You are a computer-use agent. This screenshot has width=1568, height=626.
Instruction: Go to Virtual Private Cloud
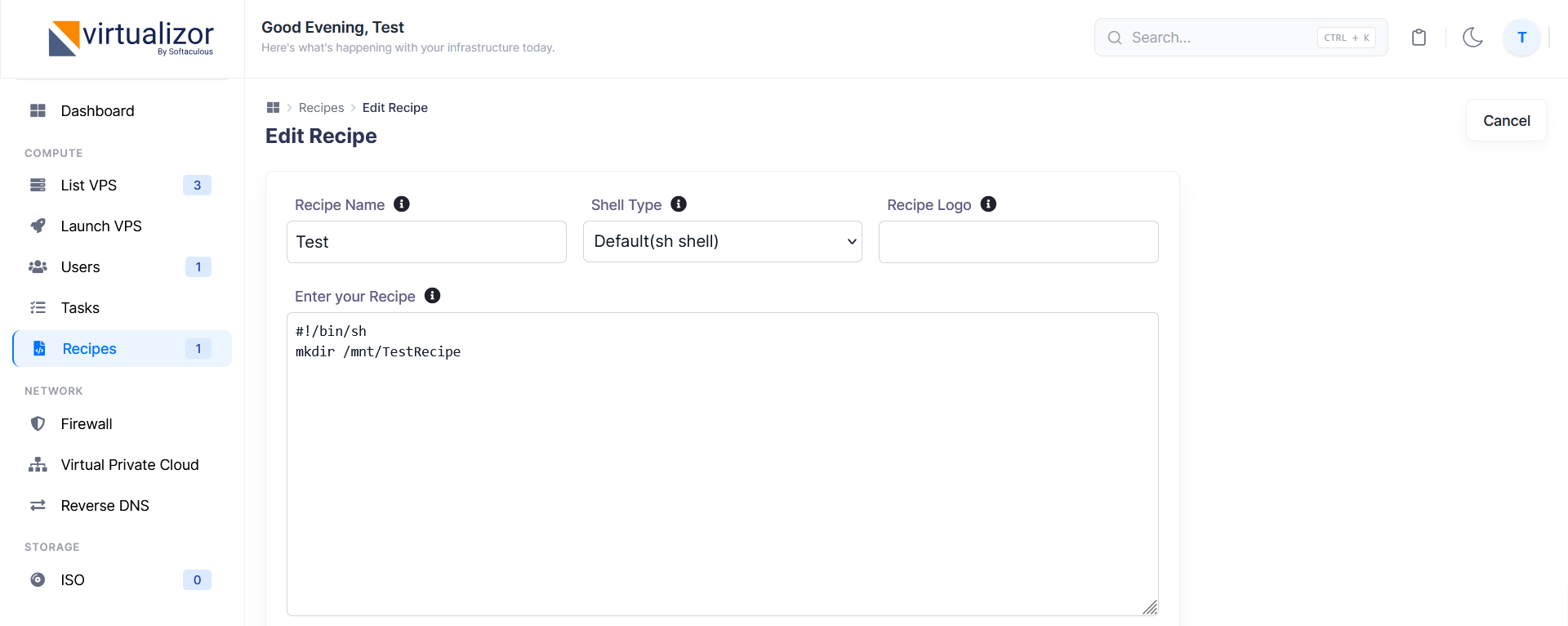(x=122, y=465)
